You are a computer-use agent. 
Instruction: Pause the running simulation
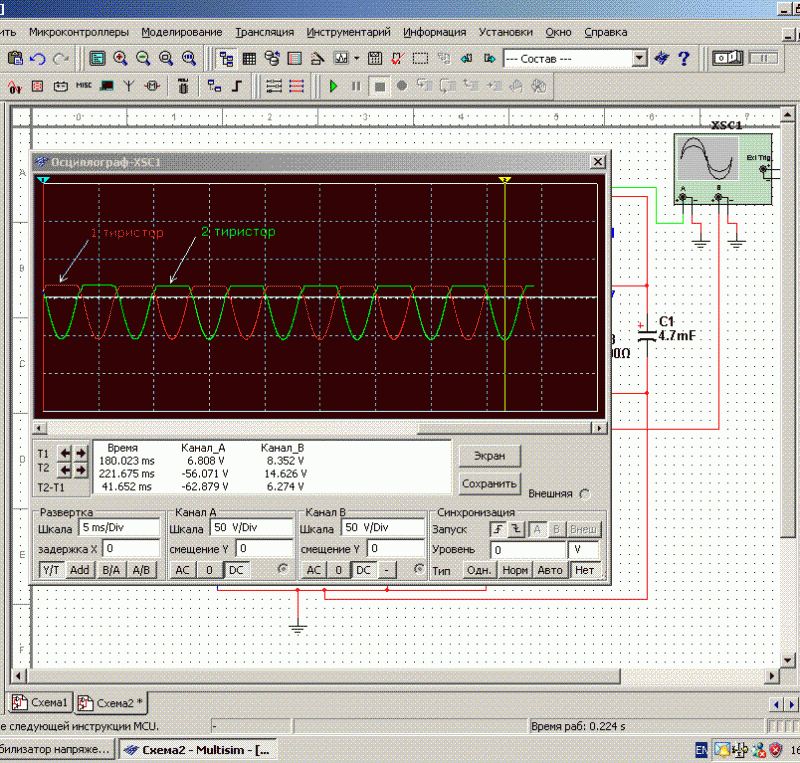tap(357, 87)
